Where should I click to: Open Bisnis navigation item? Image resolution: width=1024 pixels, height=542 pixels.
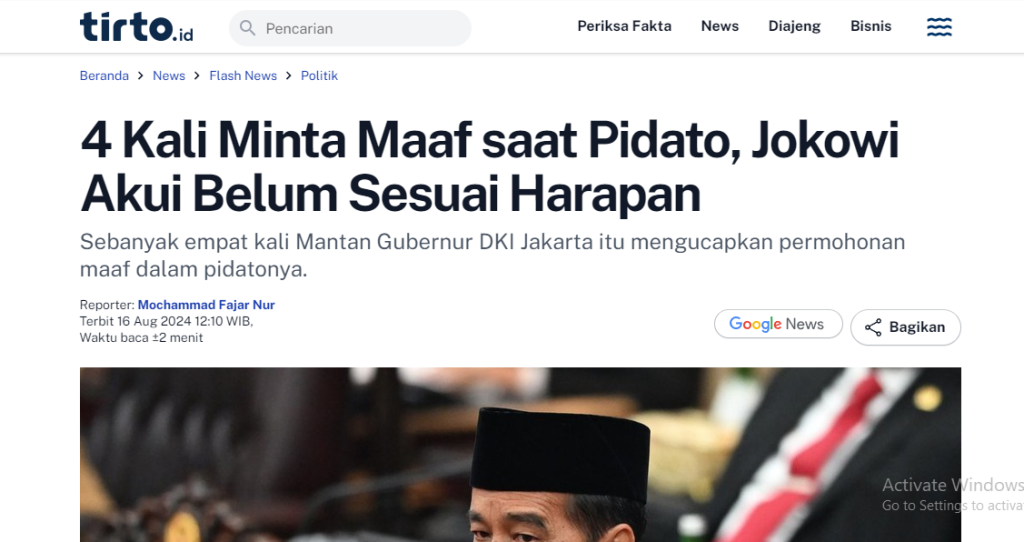[871, 26]
